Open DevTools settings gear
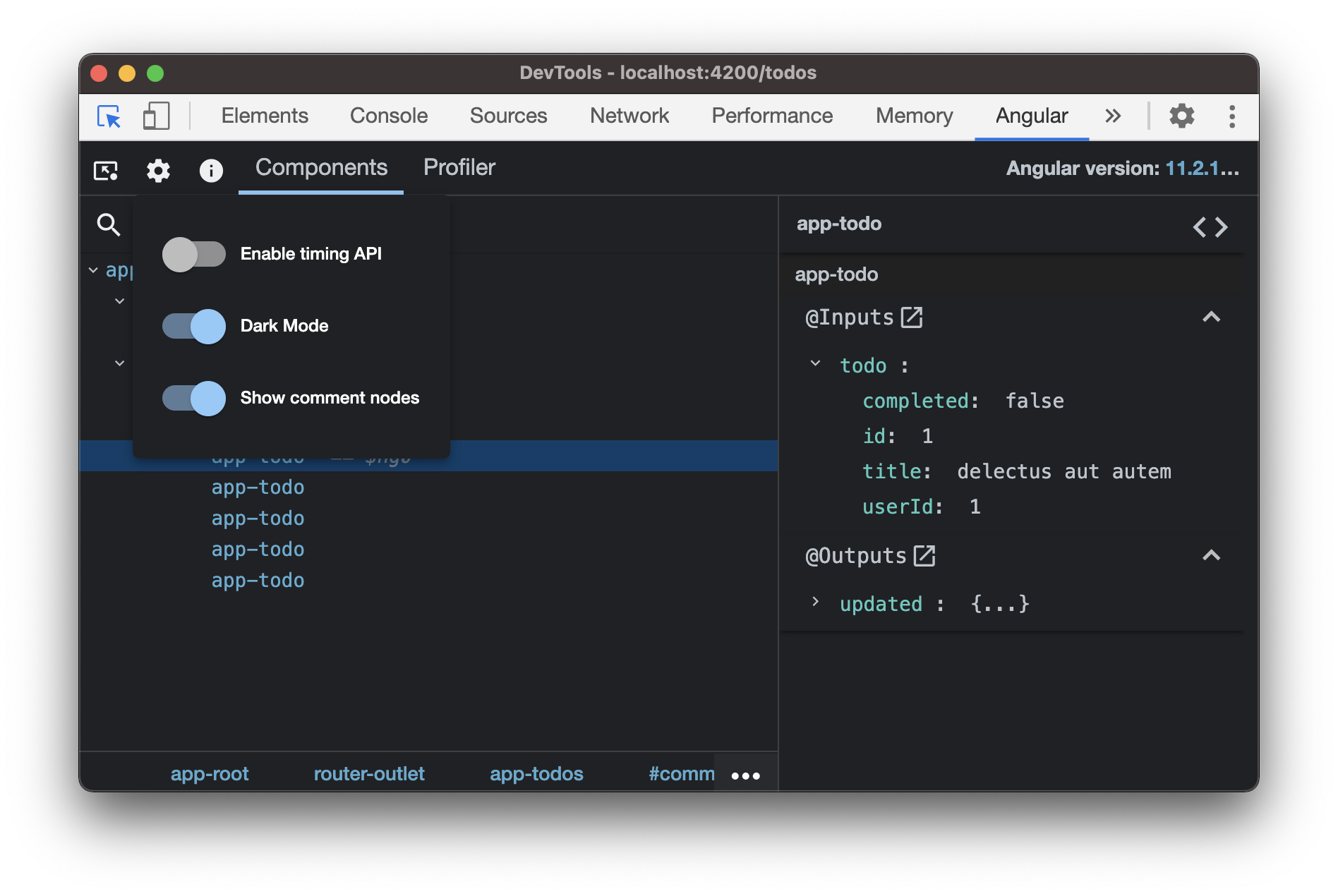The width and height of the screenshot is (1338, 896). tap(1181, 116)
